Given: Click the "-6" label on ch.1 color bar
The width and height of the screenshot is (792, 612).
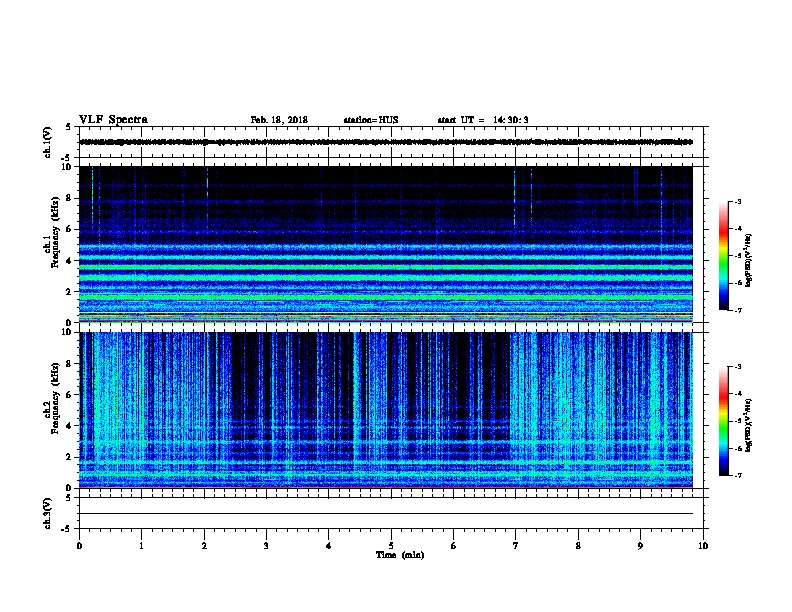Looking at the screenshot, I should point(737,283).
